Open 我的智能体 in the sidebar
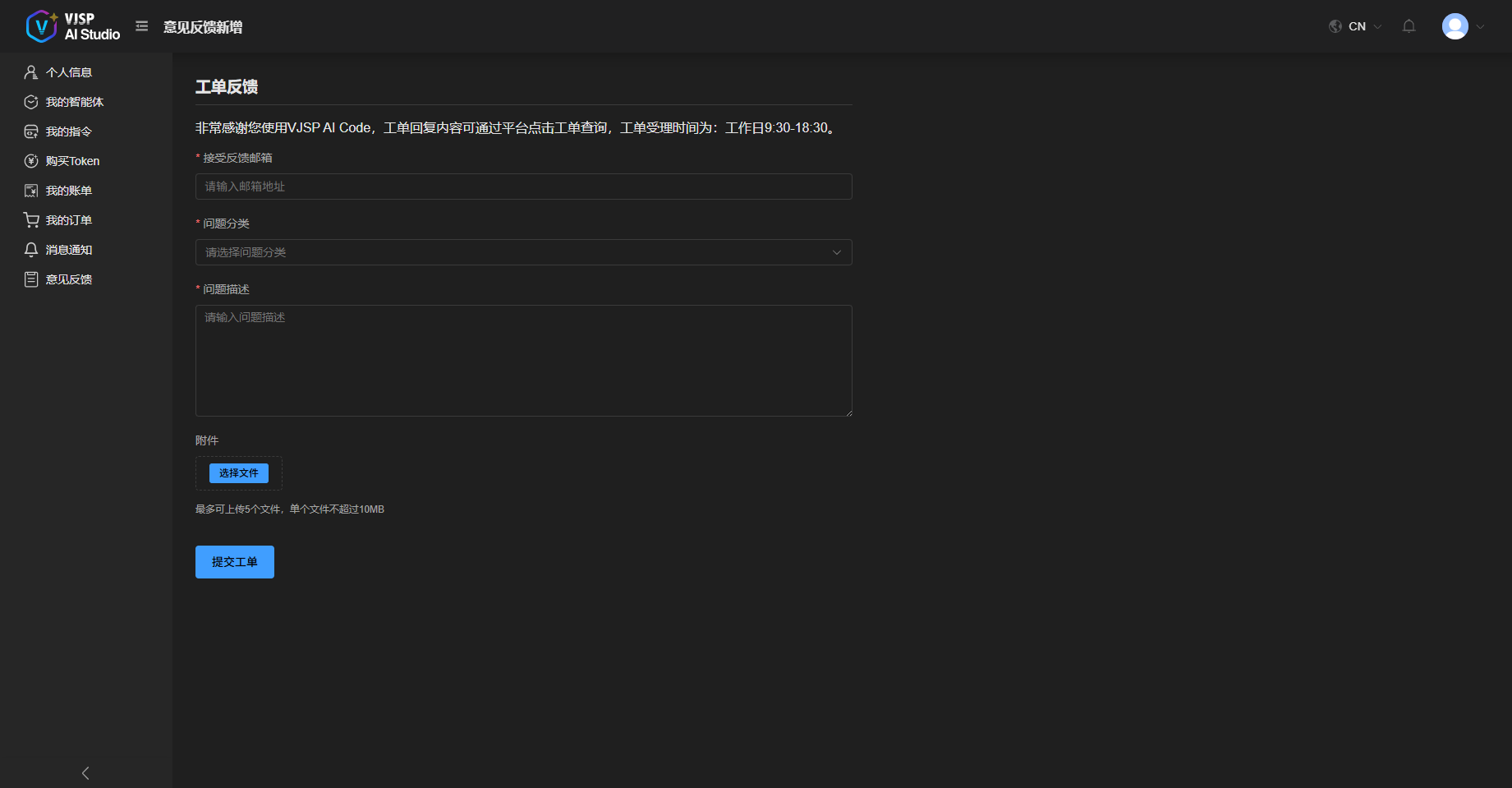Image resolution: width=1512 pixels, height=788 pixels. click(74, 102)
